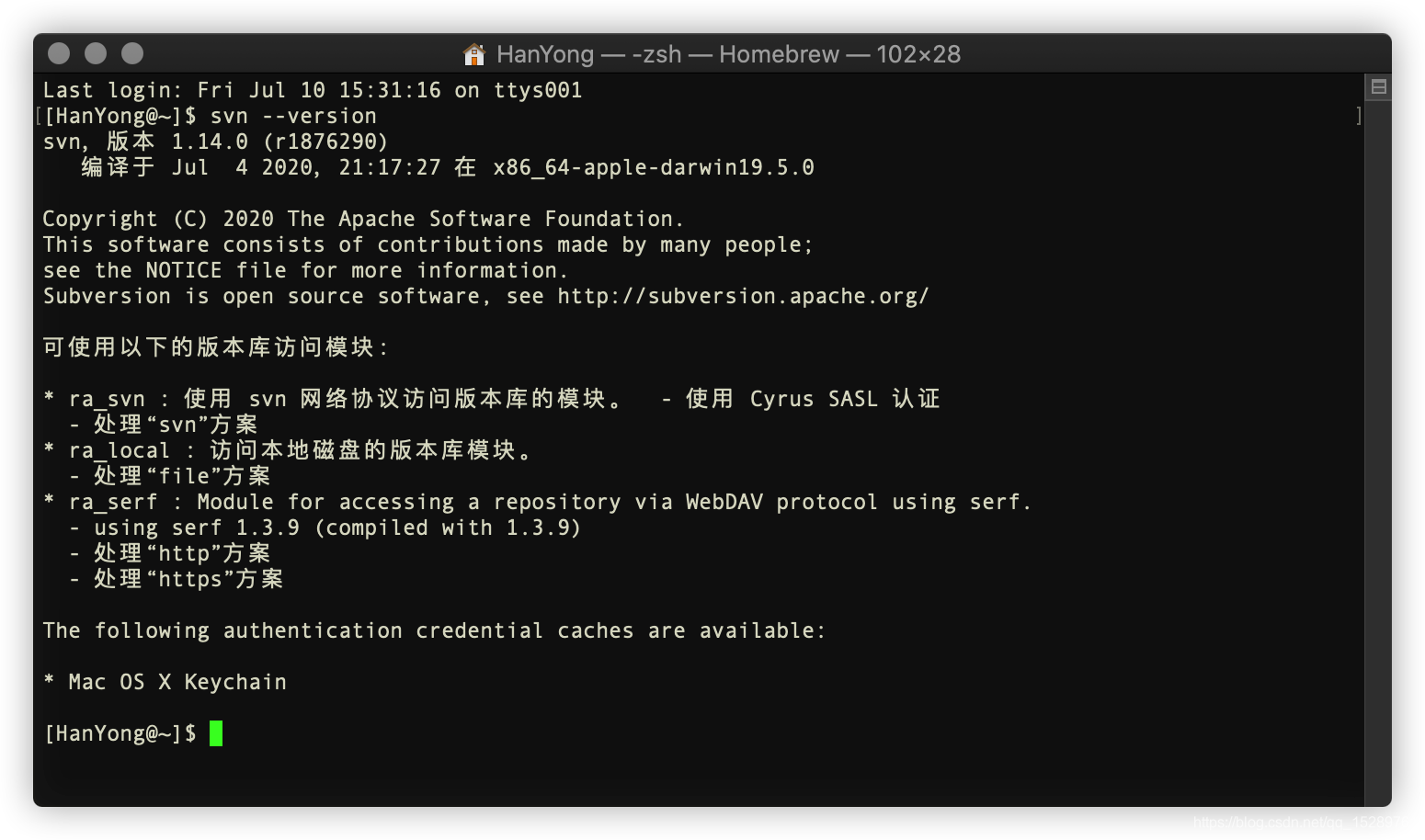1425x840 pixels.
Task: Click the 'Copyright (C) 2020' line
Action: [363, 219]
